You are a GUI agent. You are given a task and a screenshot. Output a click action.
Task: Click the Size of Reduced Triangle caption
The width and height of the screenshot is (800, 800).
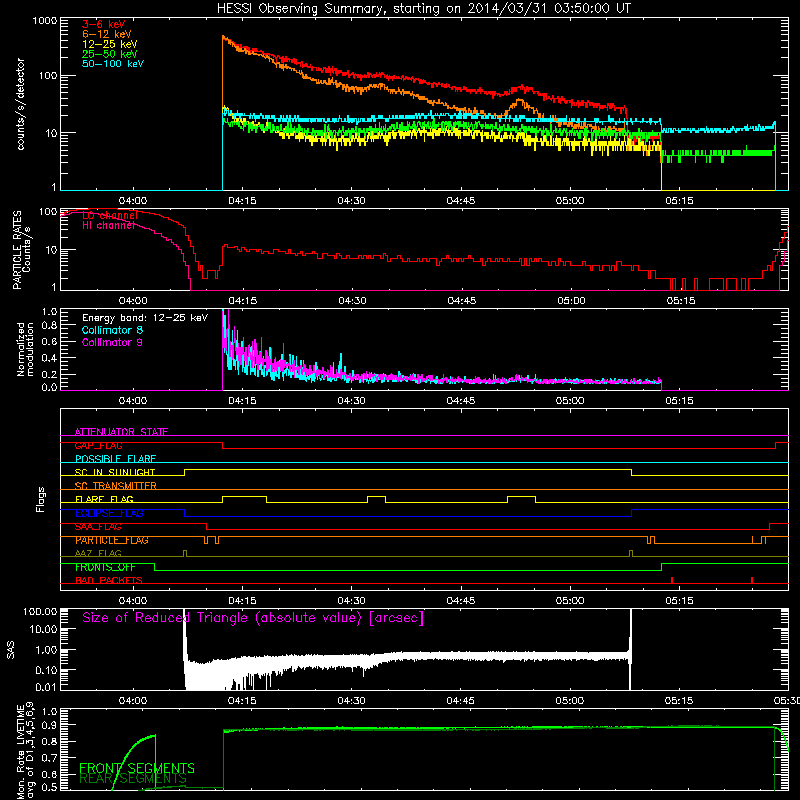pyautogui.click(x=253, y=618)
